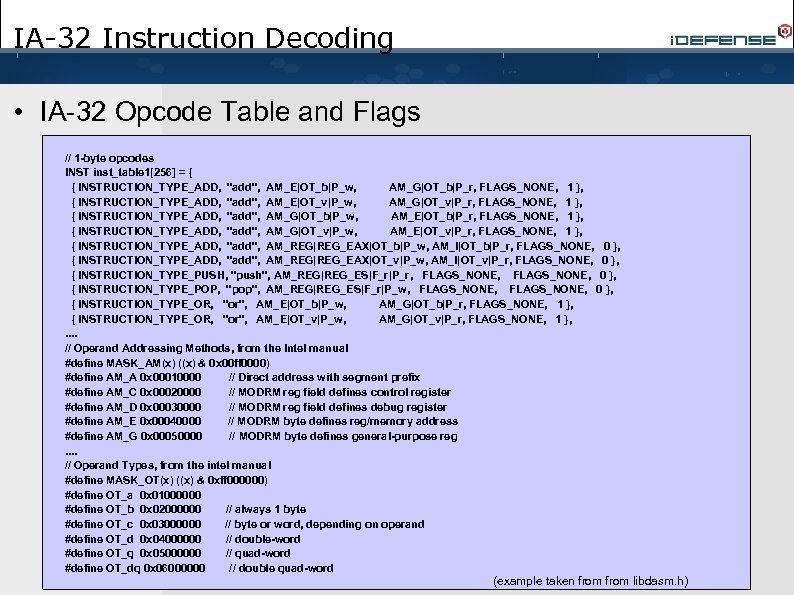This screenshot has width=794, height=595.
Task: Click comment '// MODRM reg field defines control register'
Action: [339, 392]
